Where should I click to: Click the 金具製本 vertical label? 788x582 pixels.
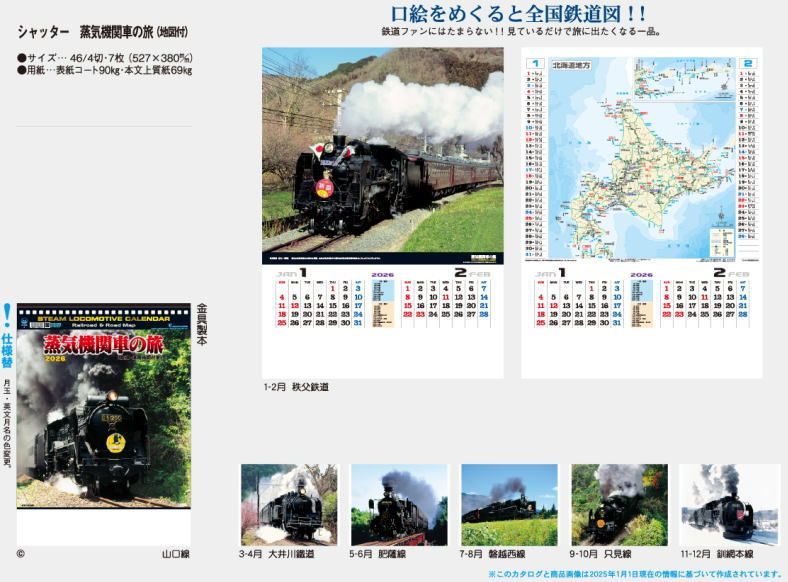[x=201, y=325]
